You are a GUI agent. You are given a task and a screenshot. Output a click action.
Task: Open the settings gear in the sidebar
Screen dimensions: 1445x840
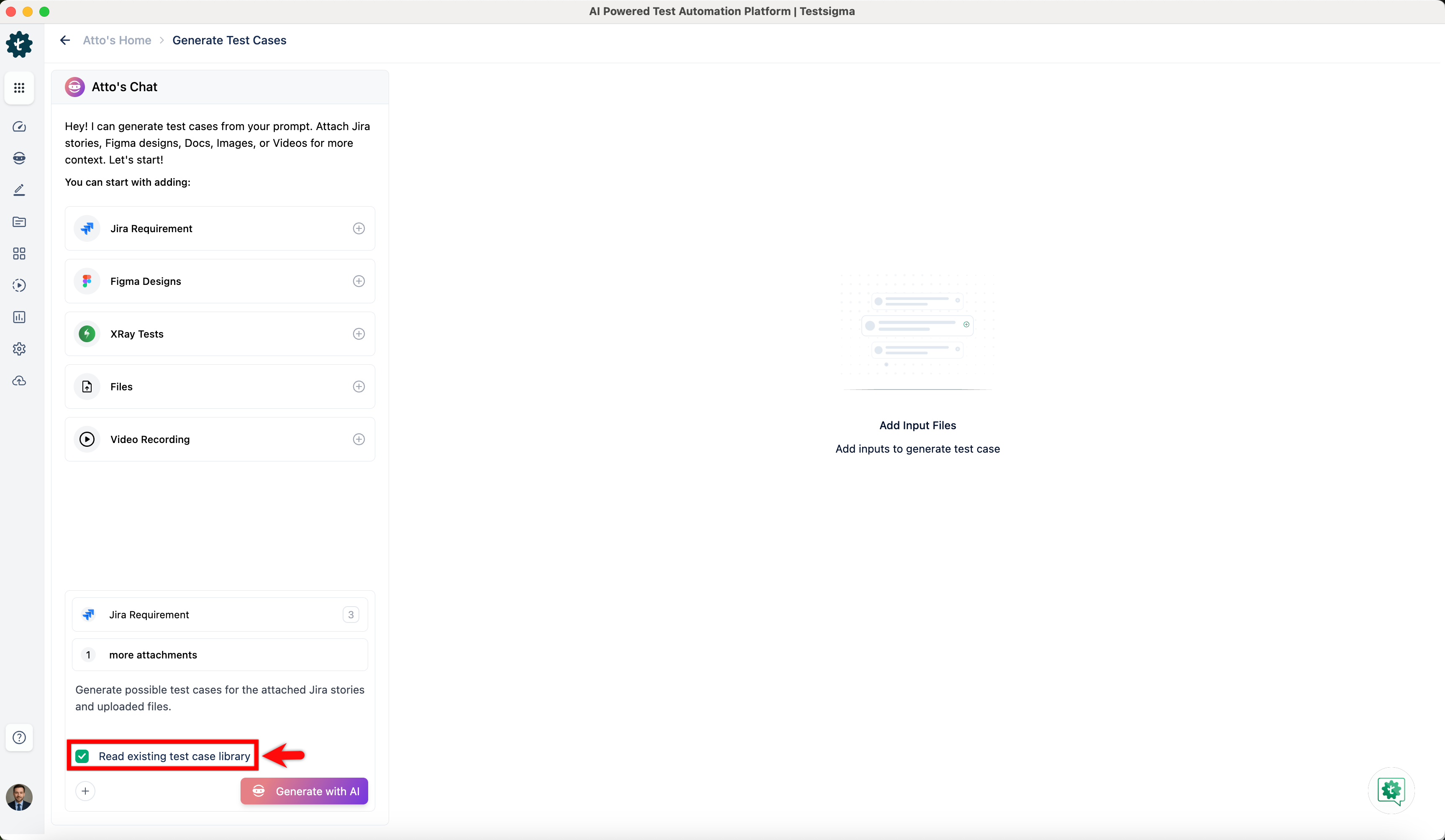coord(19,348)
